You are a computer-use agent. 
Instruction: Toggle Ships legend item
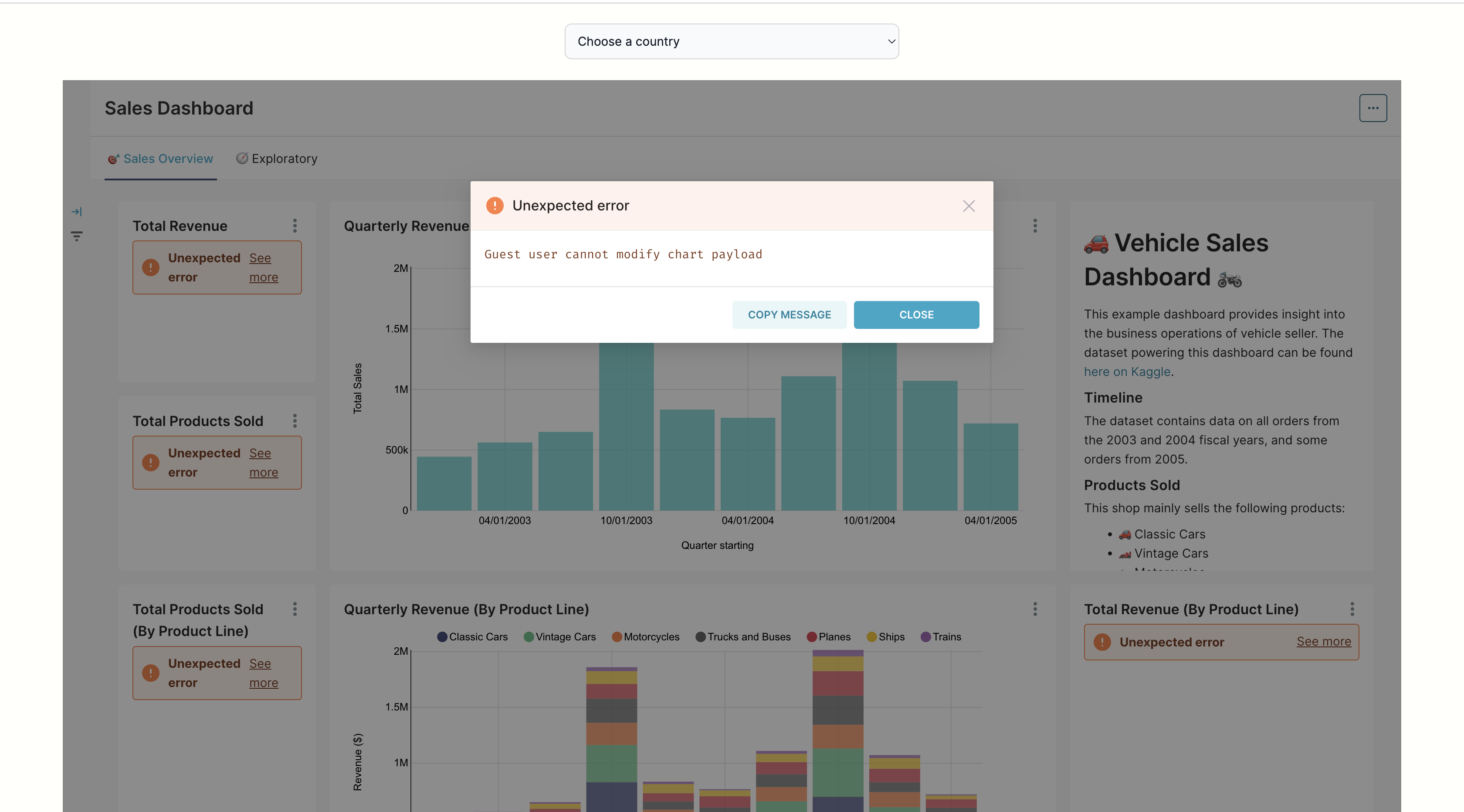click(x=885, y=637)
